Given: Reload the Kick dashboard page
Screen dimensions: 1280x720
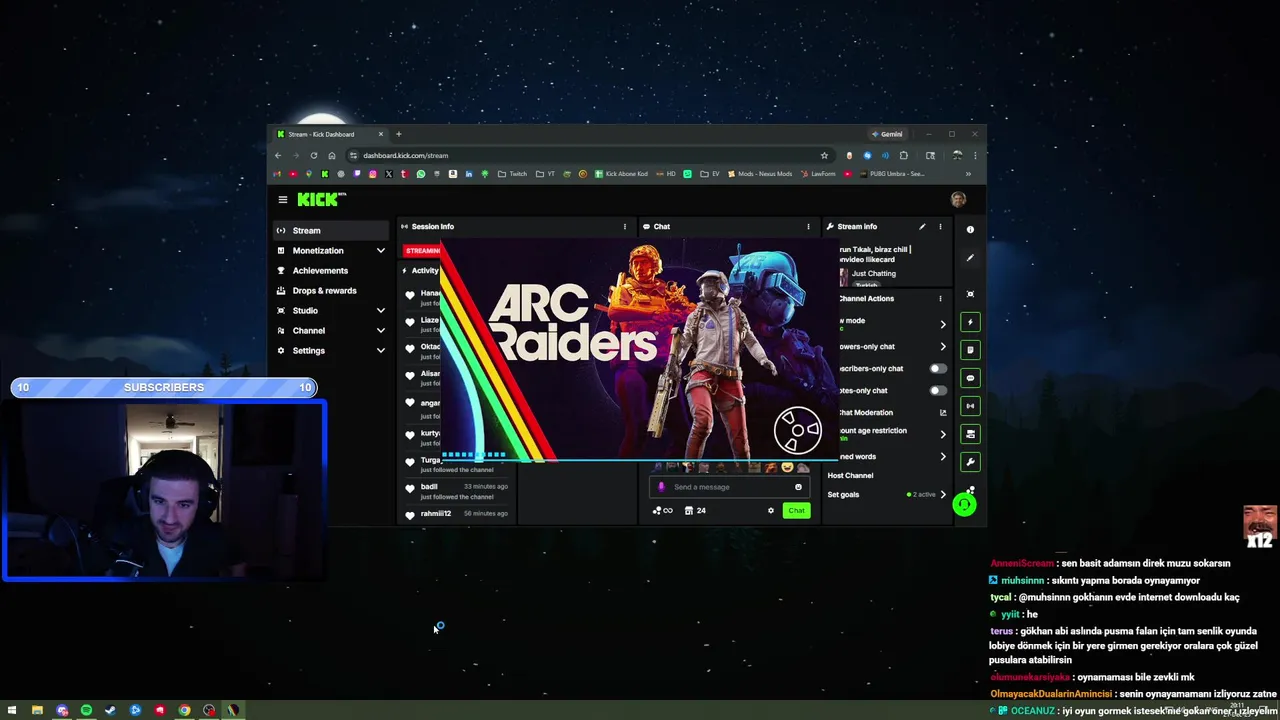Looking at the screenshot, I should point(314,156).
